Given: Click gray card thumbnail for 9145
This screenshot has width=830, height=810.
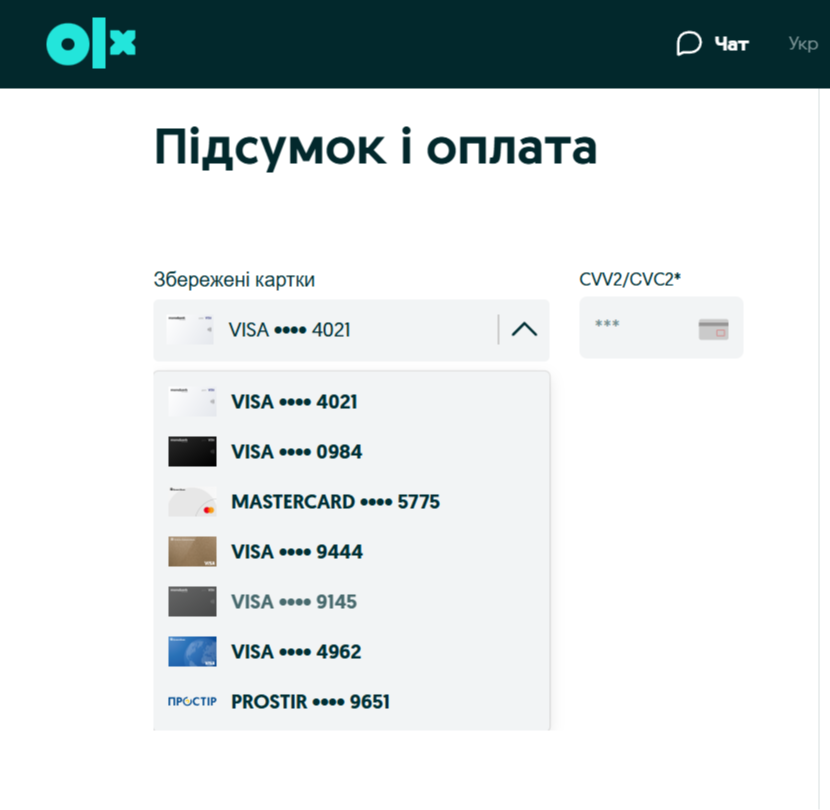Looking at the screenshot, I should tap(192, 601).
